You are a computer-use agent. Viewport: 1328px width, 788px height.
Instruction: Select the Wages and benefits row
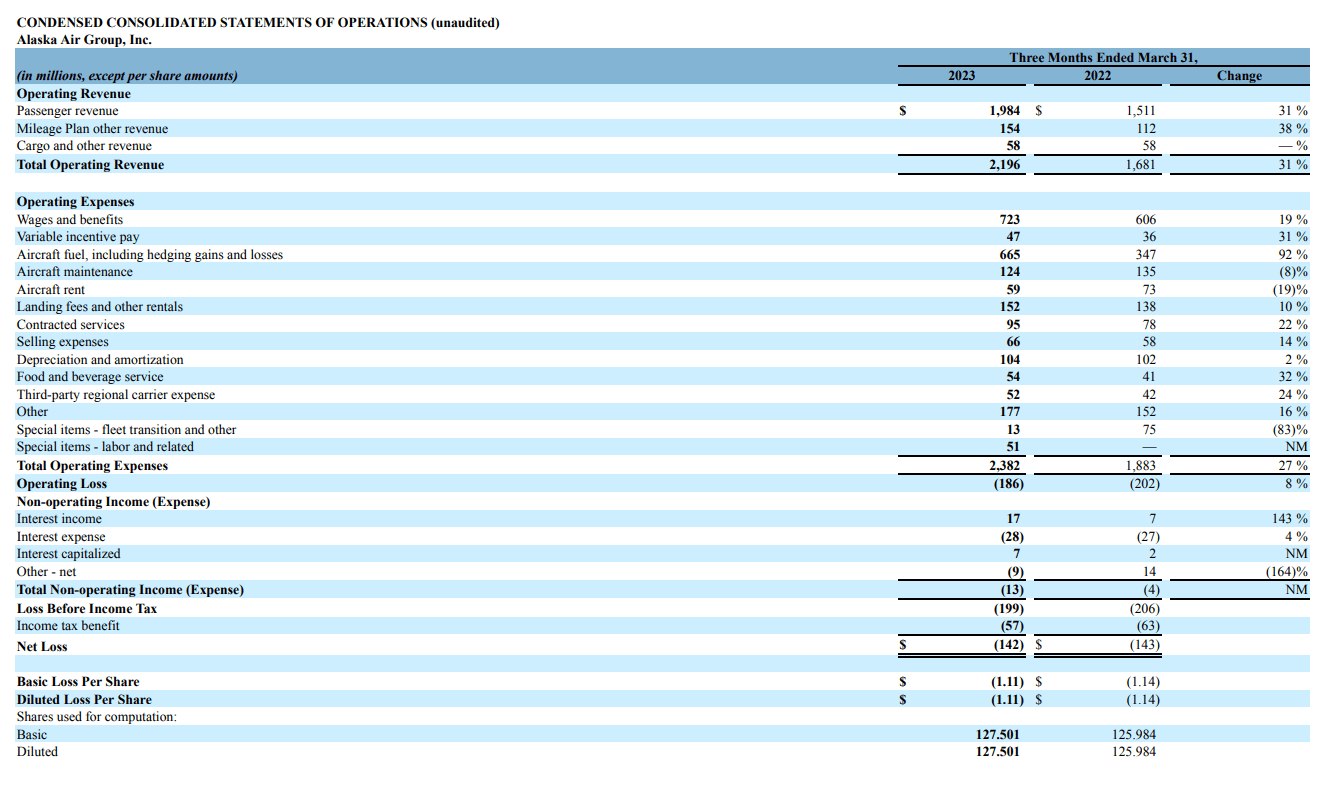point(69,219)
